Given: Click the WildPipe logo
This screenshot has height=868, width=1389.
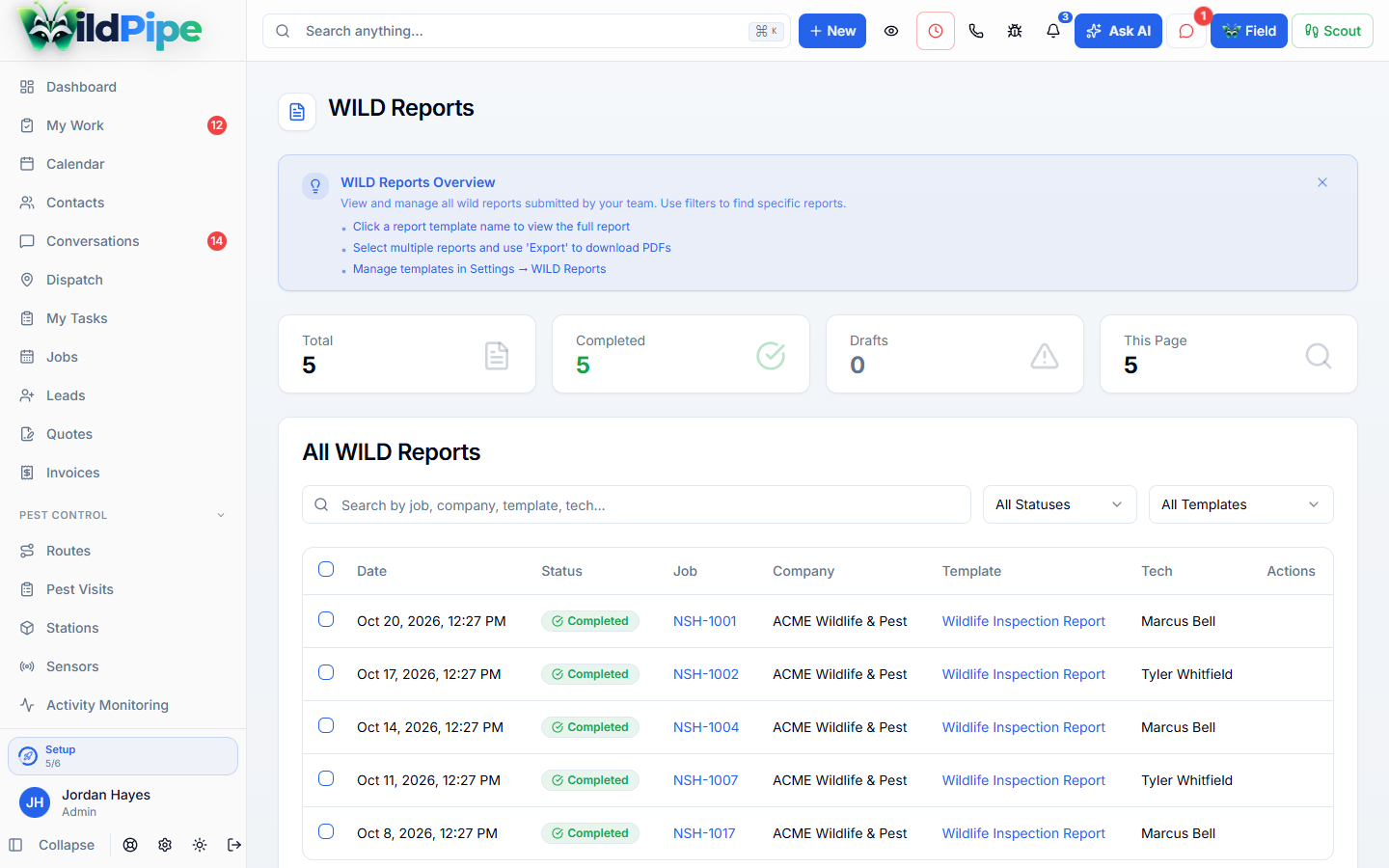Looking at the screenshot, I should (x=111, y=29).
